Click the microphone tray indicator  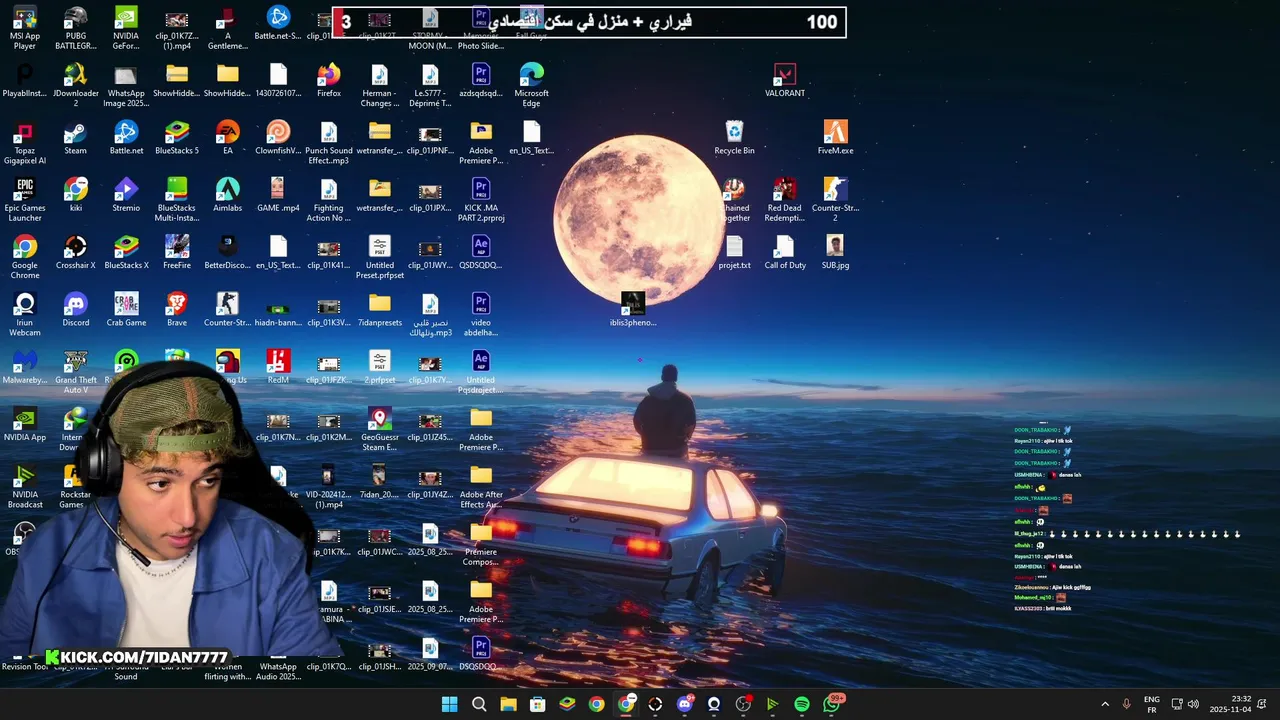click(1127, 704)
